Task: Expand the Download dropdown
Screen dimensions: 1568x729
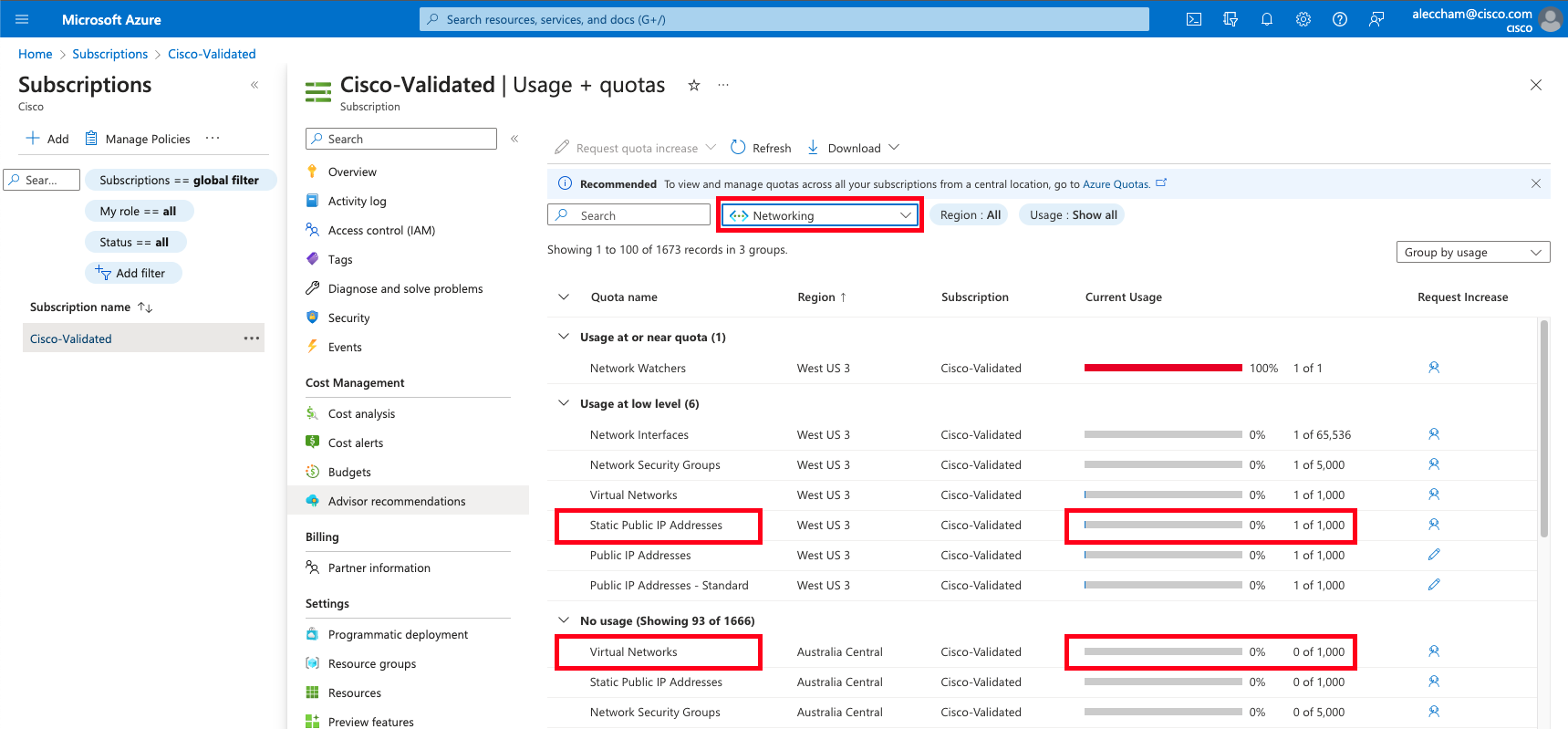Action: pos(854,148)
